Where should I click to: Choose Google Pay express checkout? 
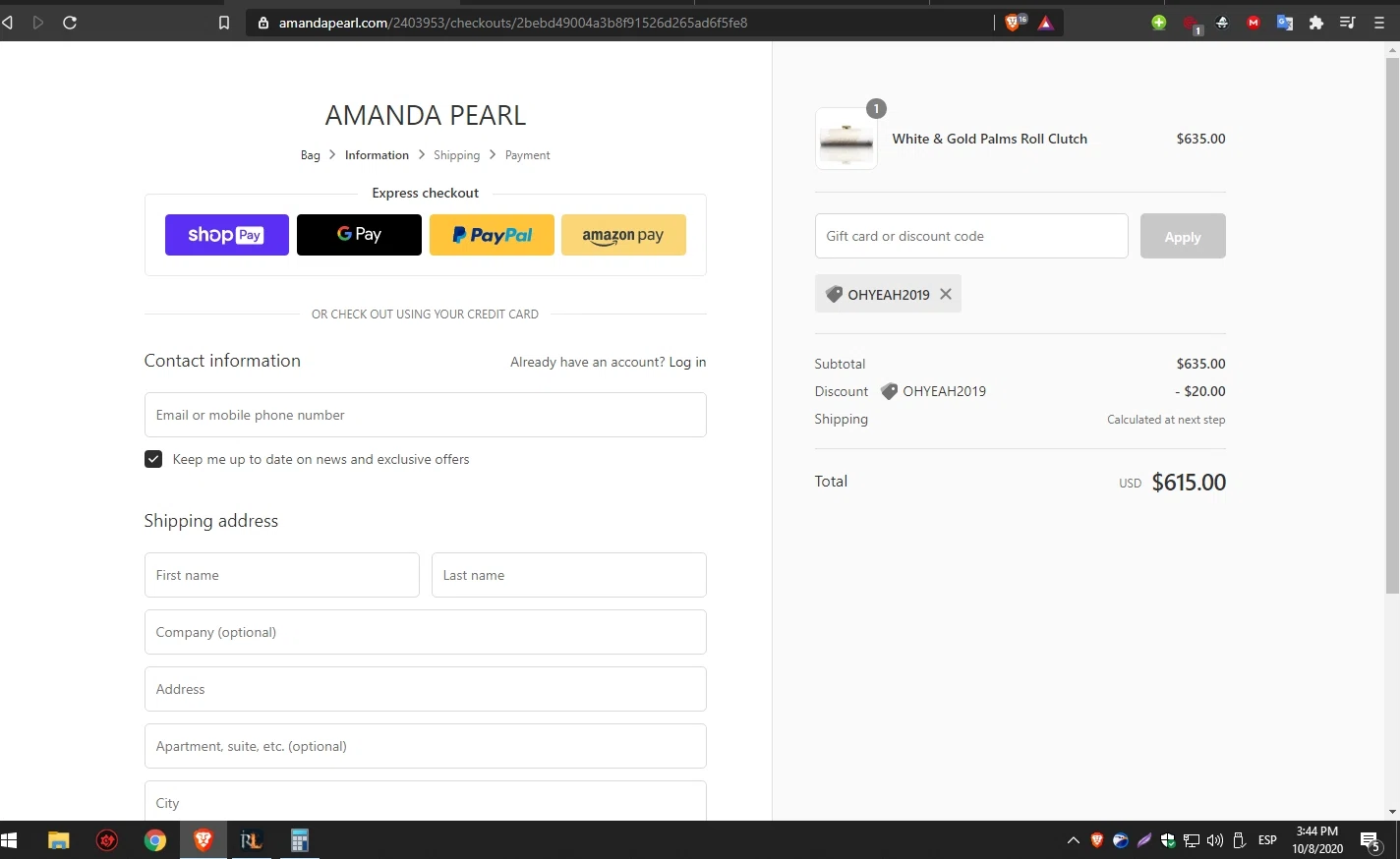(x=359, y=235)
